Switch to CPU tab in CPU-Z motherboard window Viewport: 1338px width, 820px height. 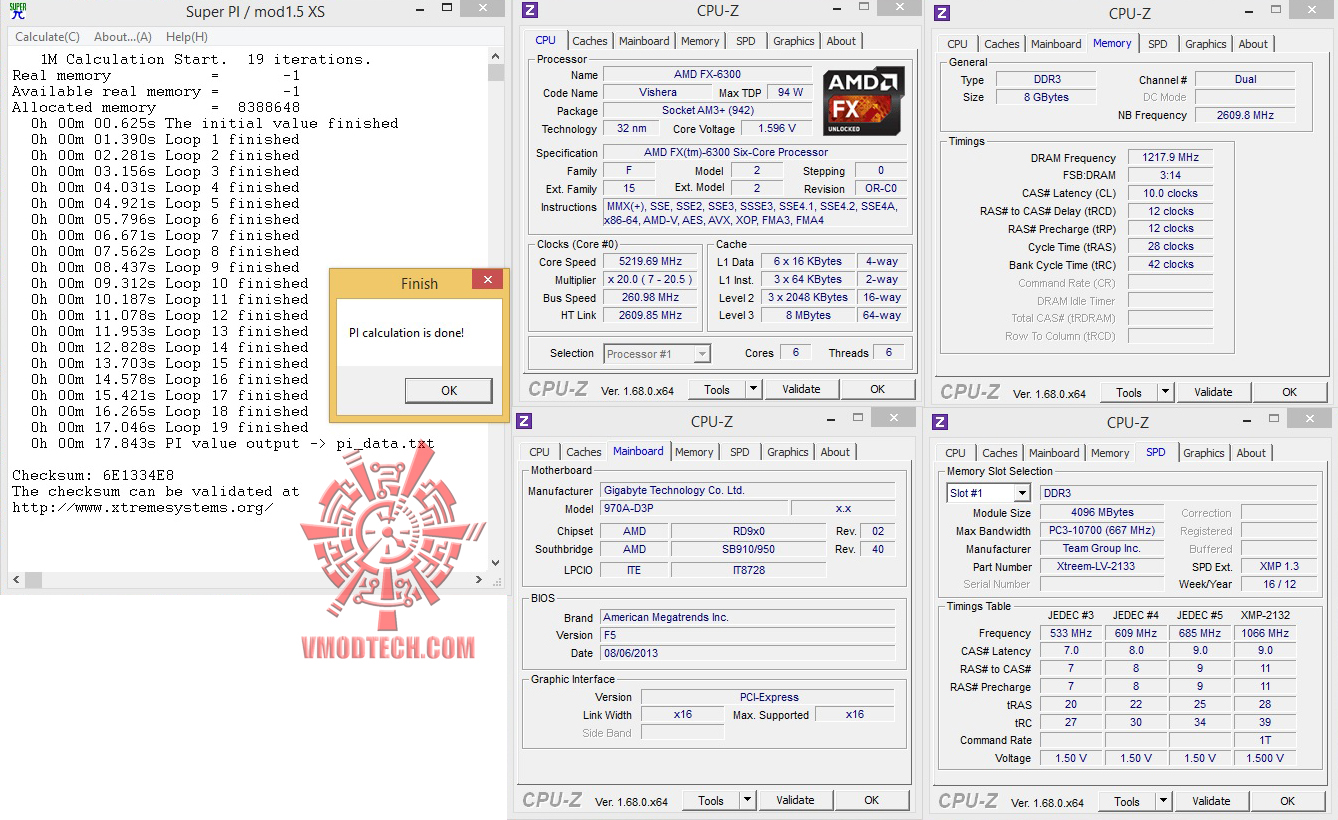[540, 452]
